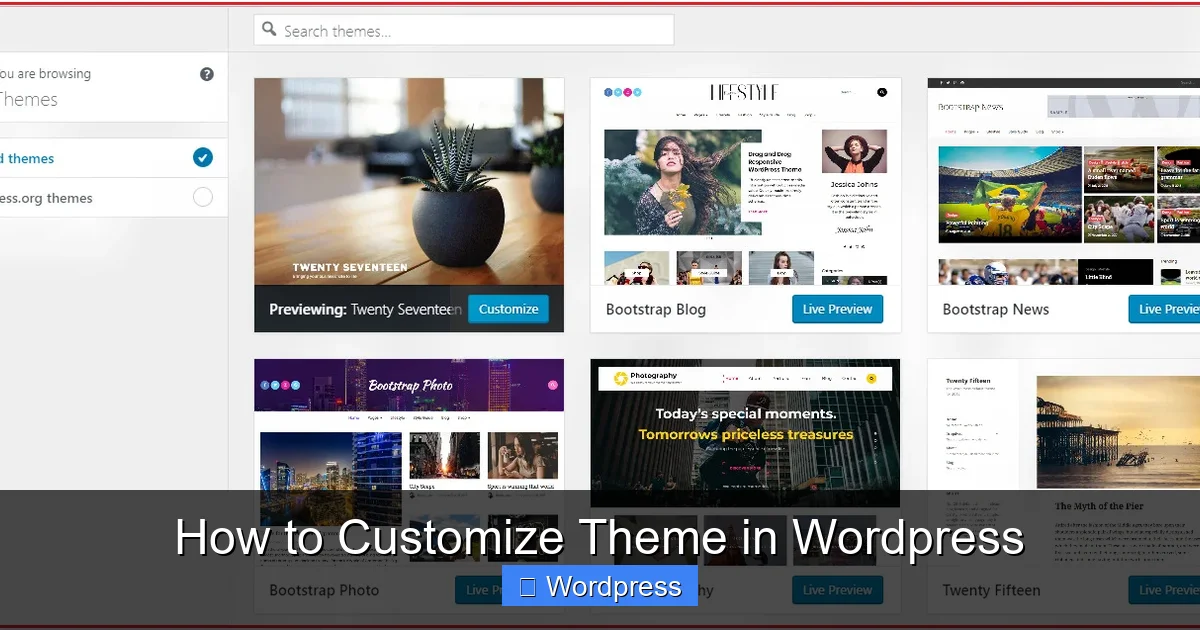This screenshot has height=630, width=1200.
Task: Click the search magnifier icon
Action: pyautogui.click(x=269, y=29)
